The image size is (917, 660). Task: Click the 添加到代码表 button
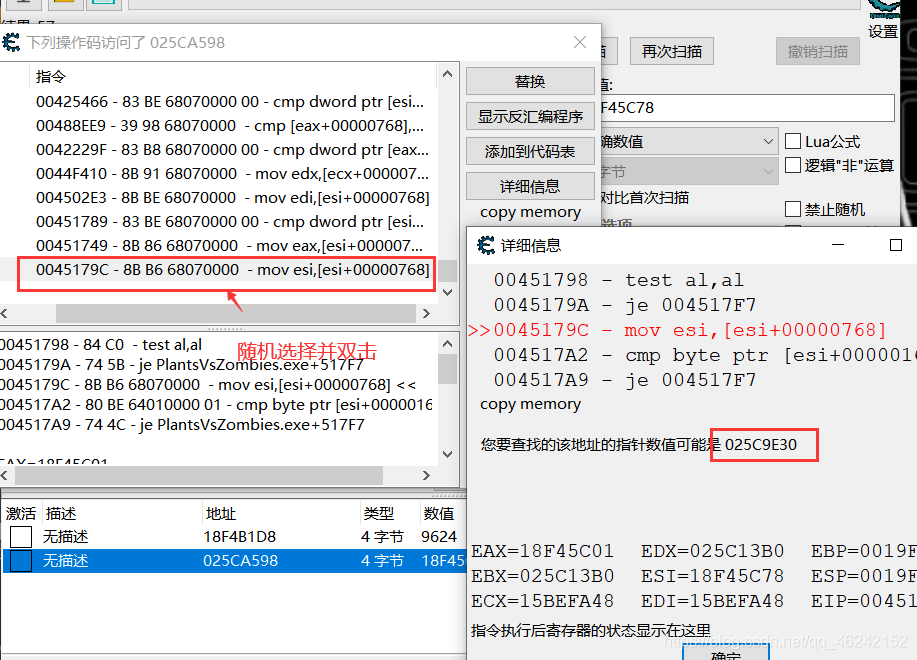(530, 151)
